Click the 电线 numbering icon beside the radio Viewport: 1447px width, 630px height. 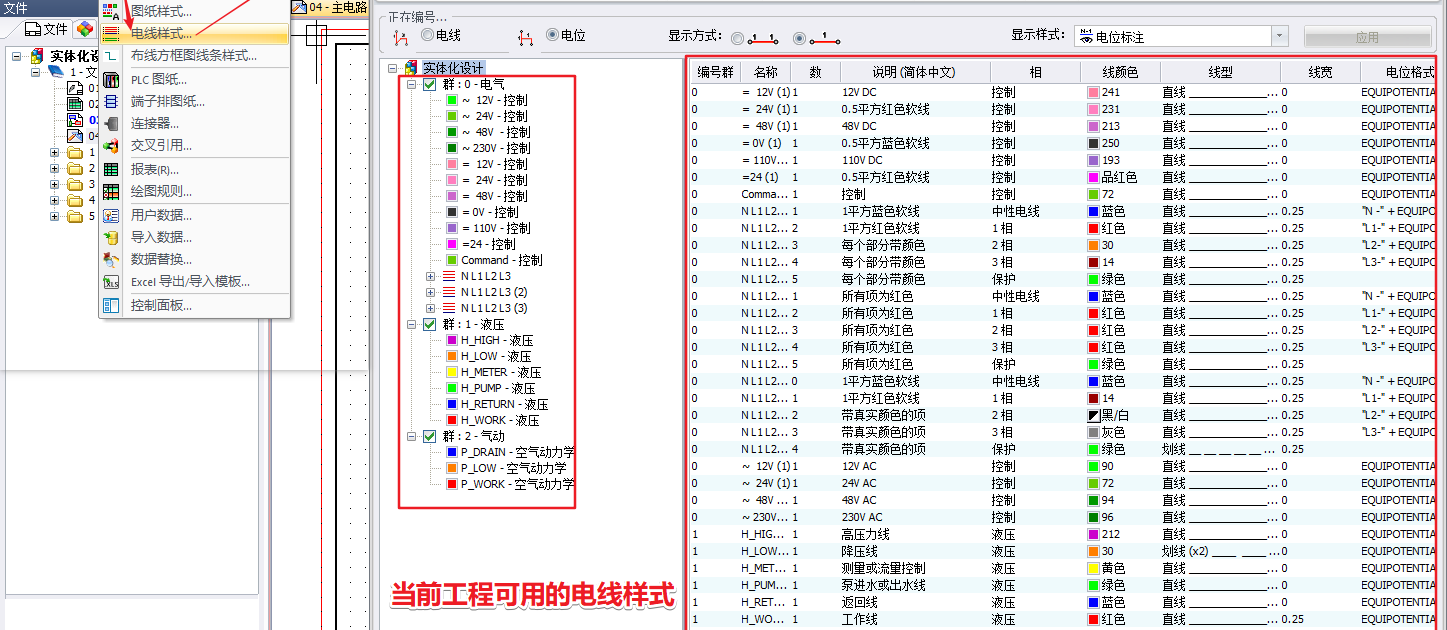[403, 37]
